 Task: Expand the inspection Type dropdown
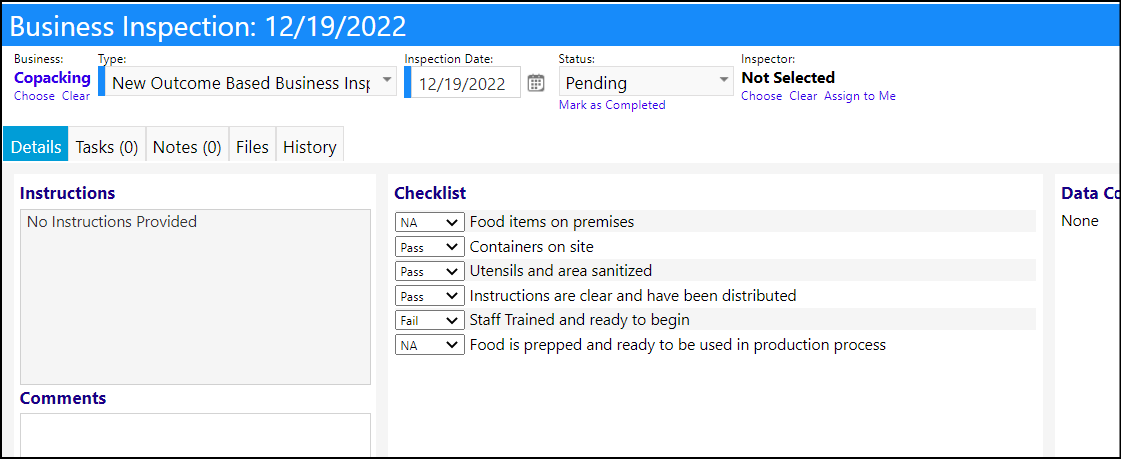(247, 82)
